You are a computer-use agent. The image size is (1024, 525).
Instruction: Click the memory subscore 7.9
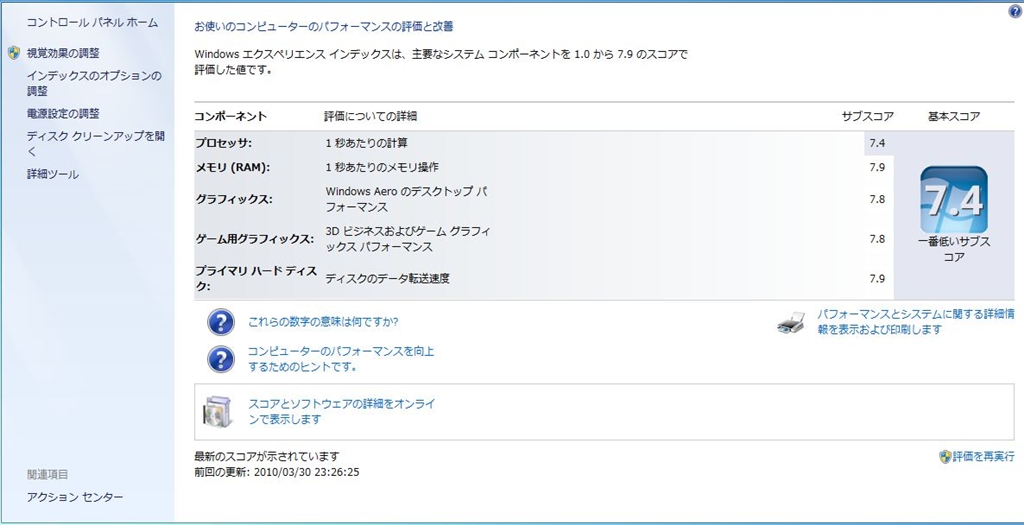877,167
